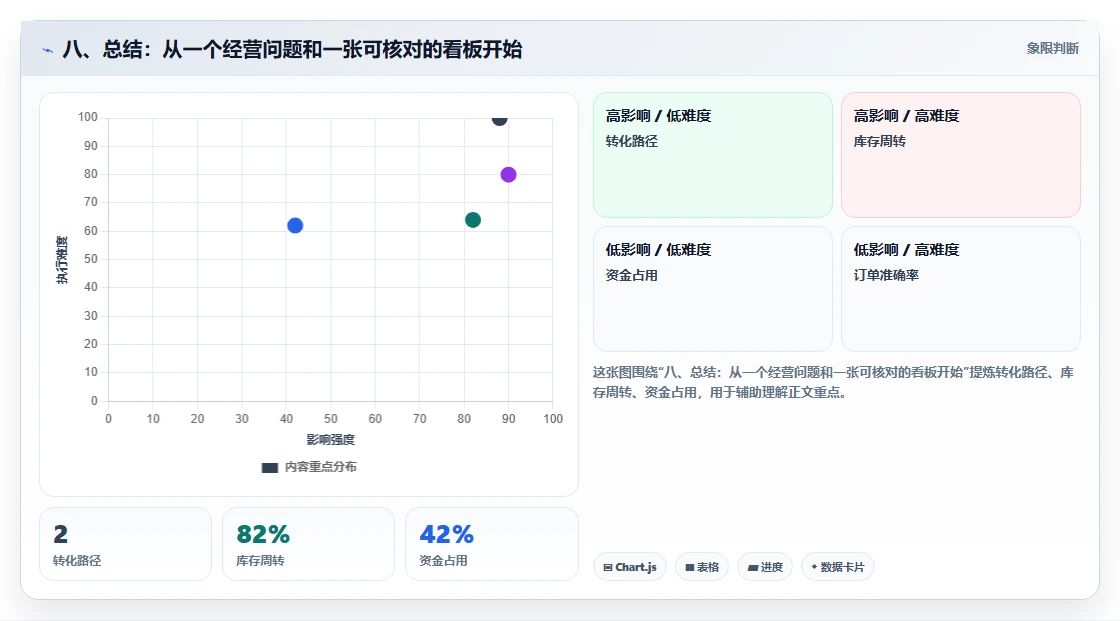Click the 影响强度 x-axis title
The height and width of the screenshot is (621, 1120).
click(x=331, y=439)
